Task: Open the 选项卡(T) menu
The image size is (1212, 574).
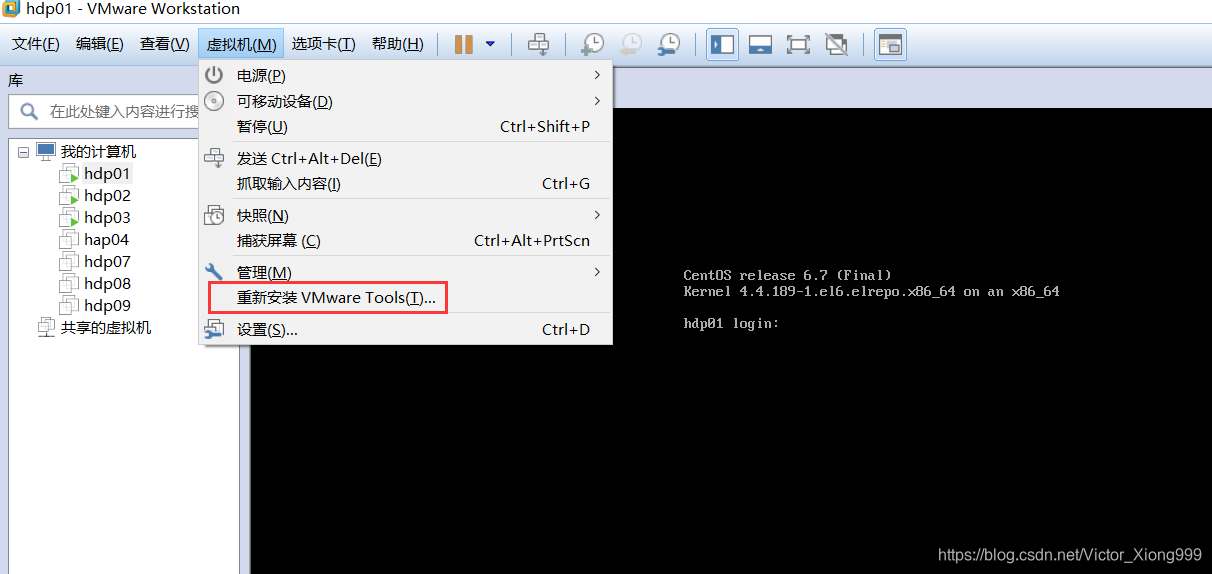Action: (323, 44)
